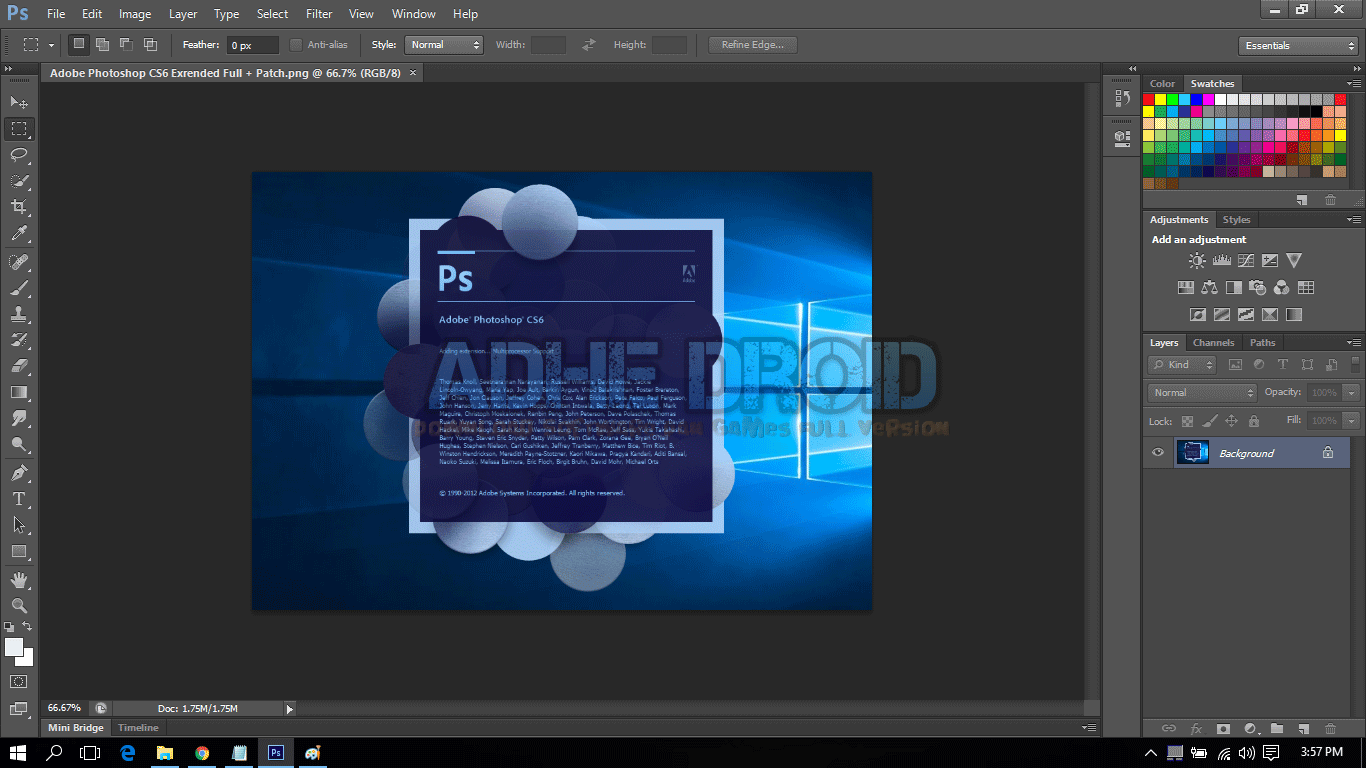Open the Layers panel options menu

click(x=1353, y=343)
